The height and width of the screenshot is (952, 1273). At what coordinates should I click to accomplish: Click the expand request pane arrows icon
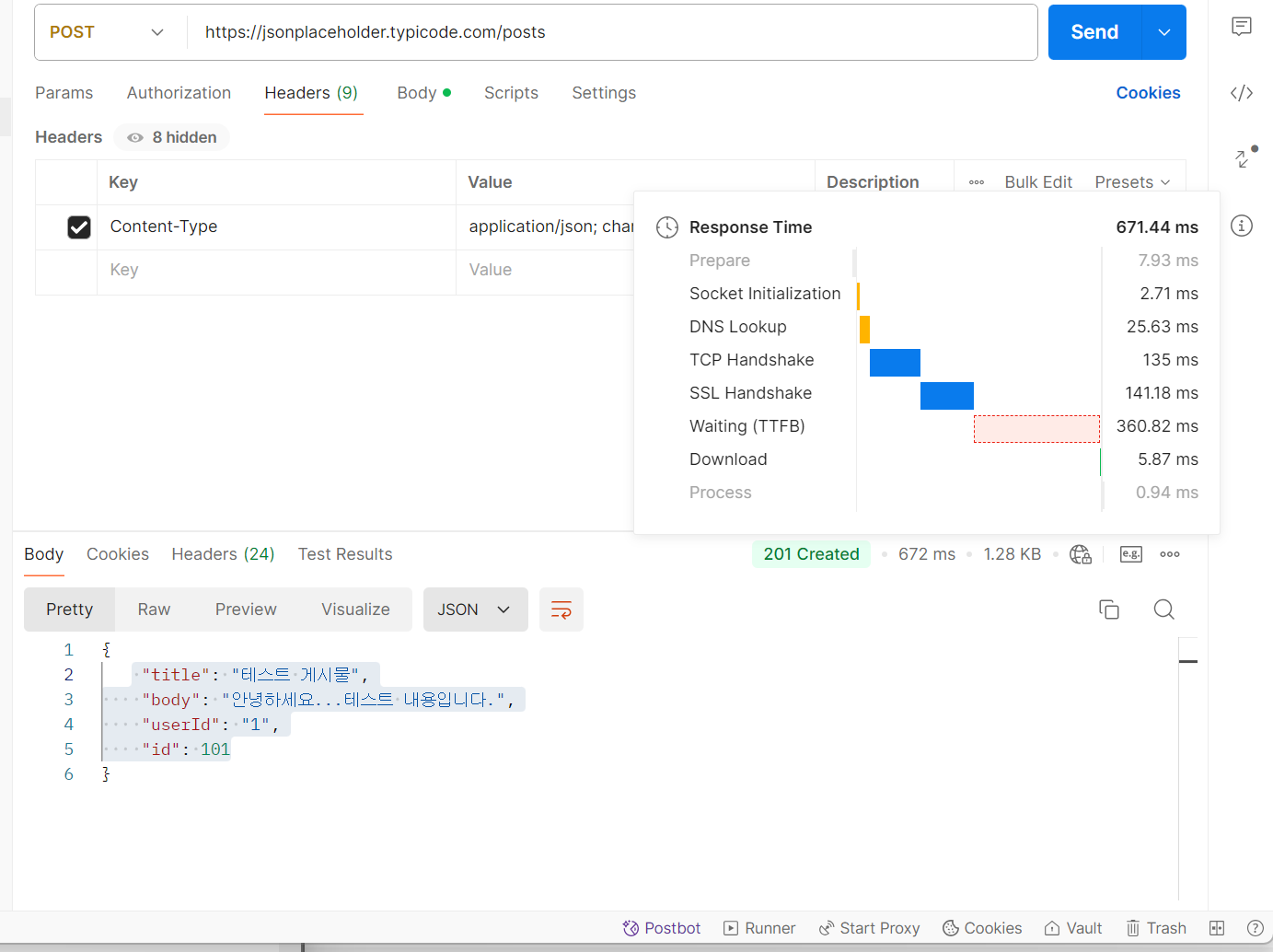point(1244,157)
